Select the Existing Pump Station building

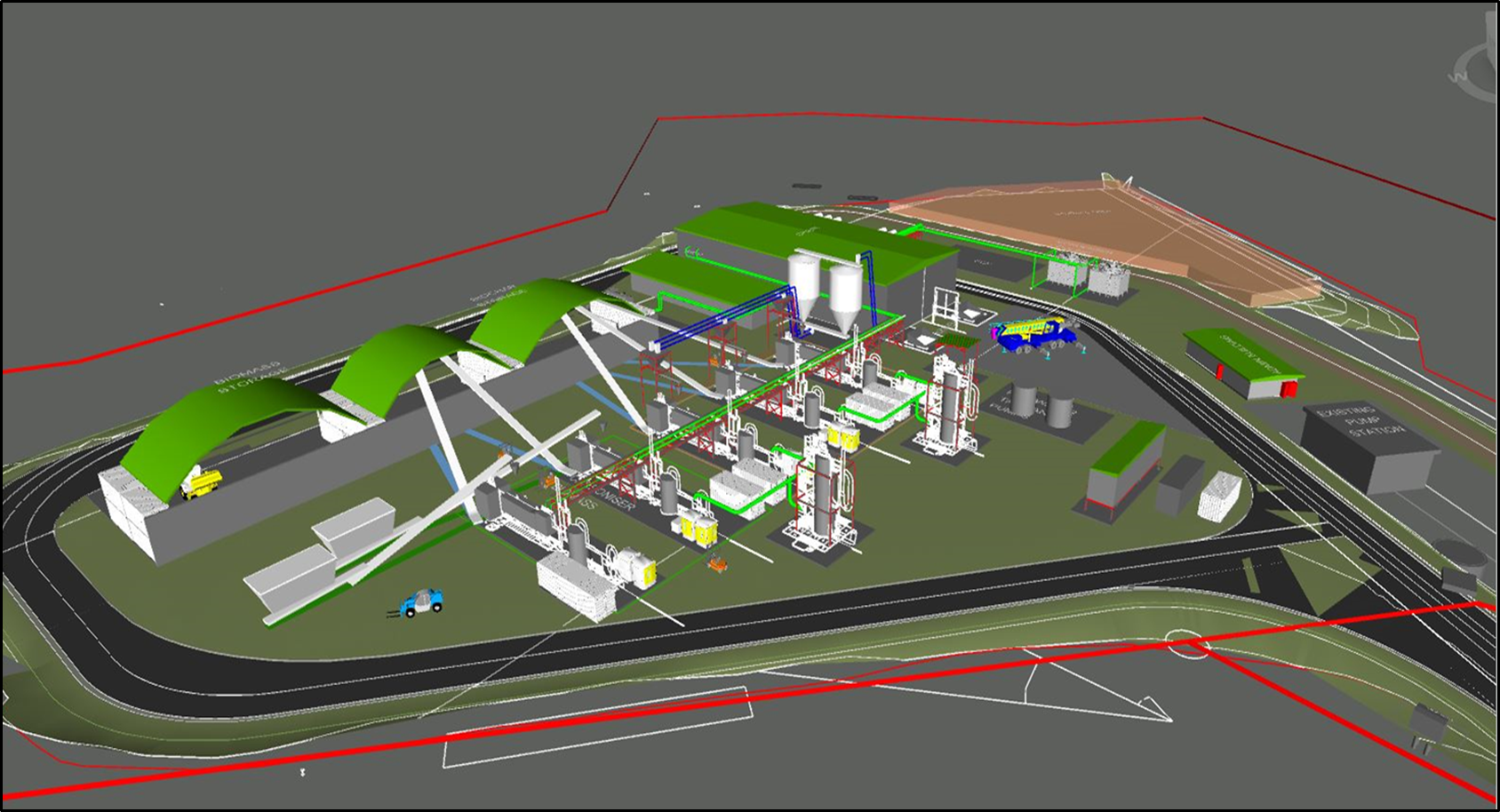tap(1369, 447)
